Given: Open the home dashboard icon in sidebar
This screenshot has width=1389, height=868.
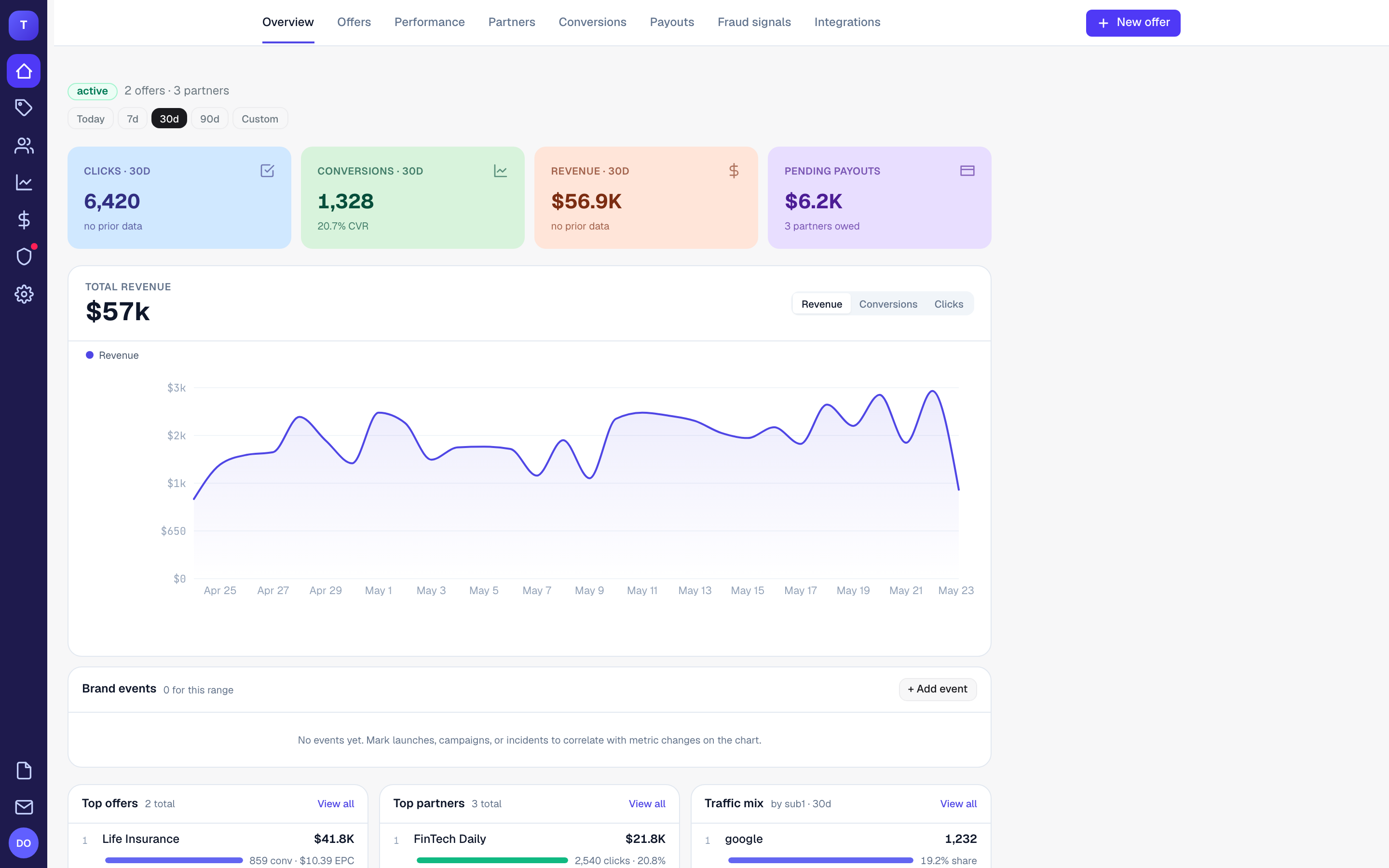Looking at the screenshot, I should 24,71.
